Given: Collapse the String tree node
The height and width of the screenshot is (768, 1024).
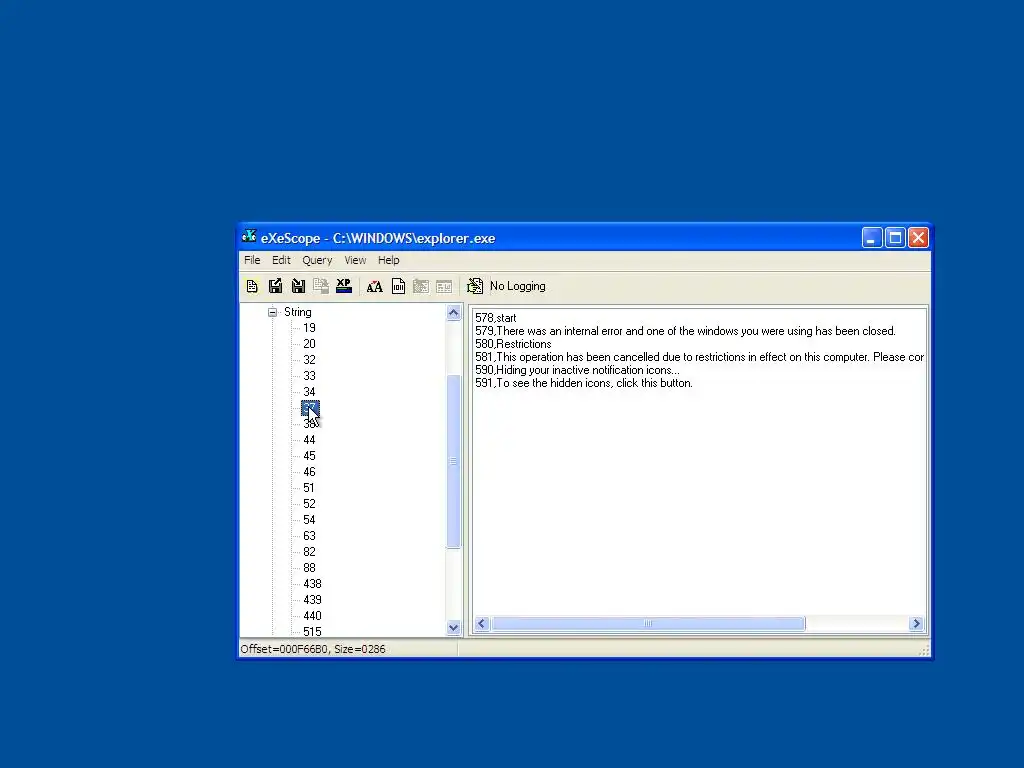Looking at the screenshot, I should point(272,312).
